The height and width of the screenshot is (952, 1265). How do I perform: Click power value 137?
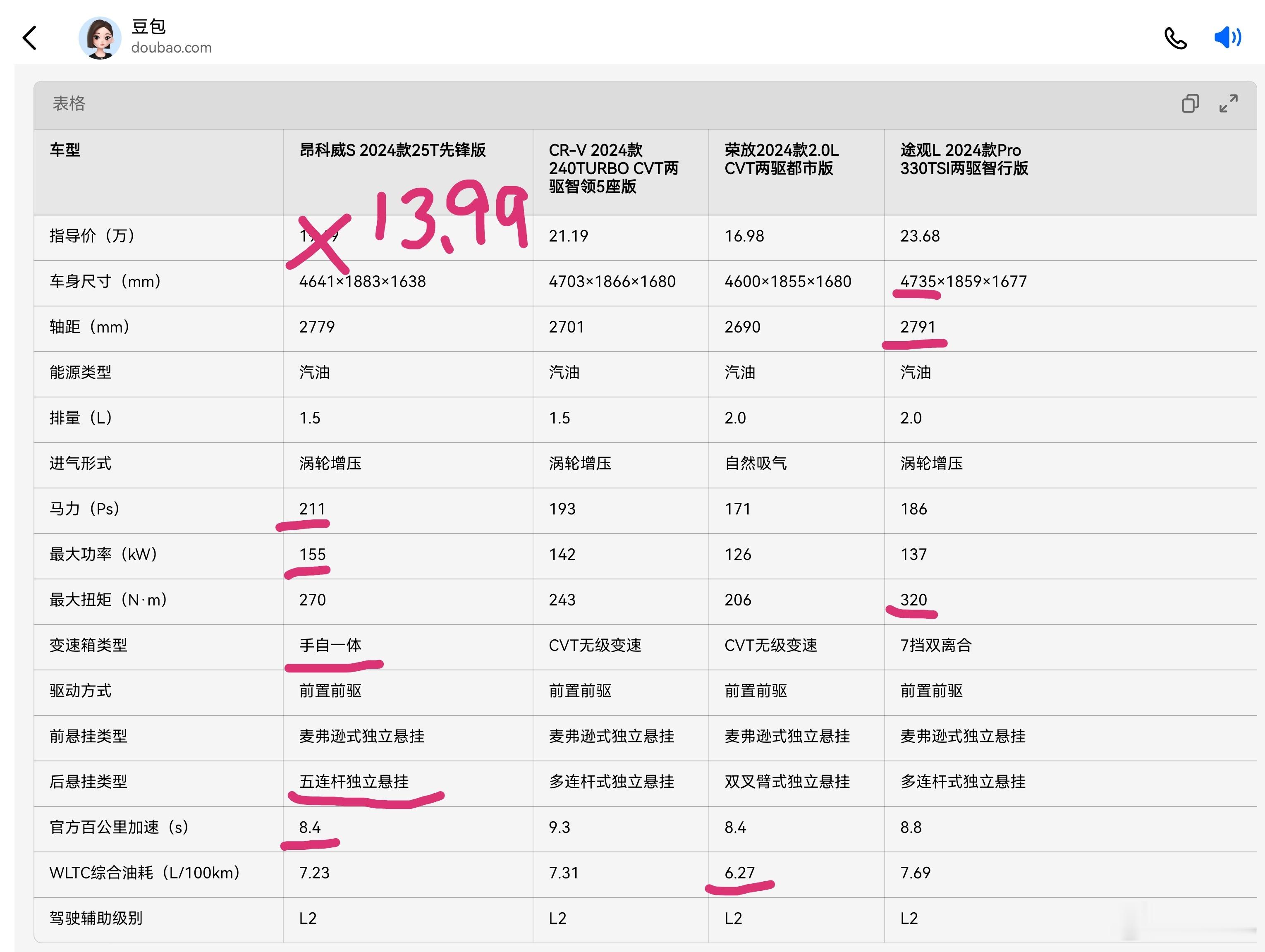(x=913, y=555)
